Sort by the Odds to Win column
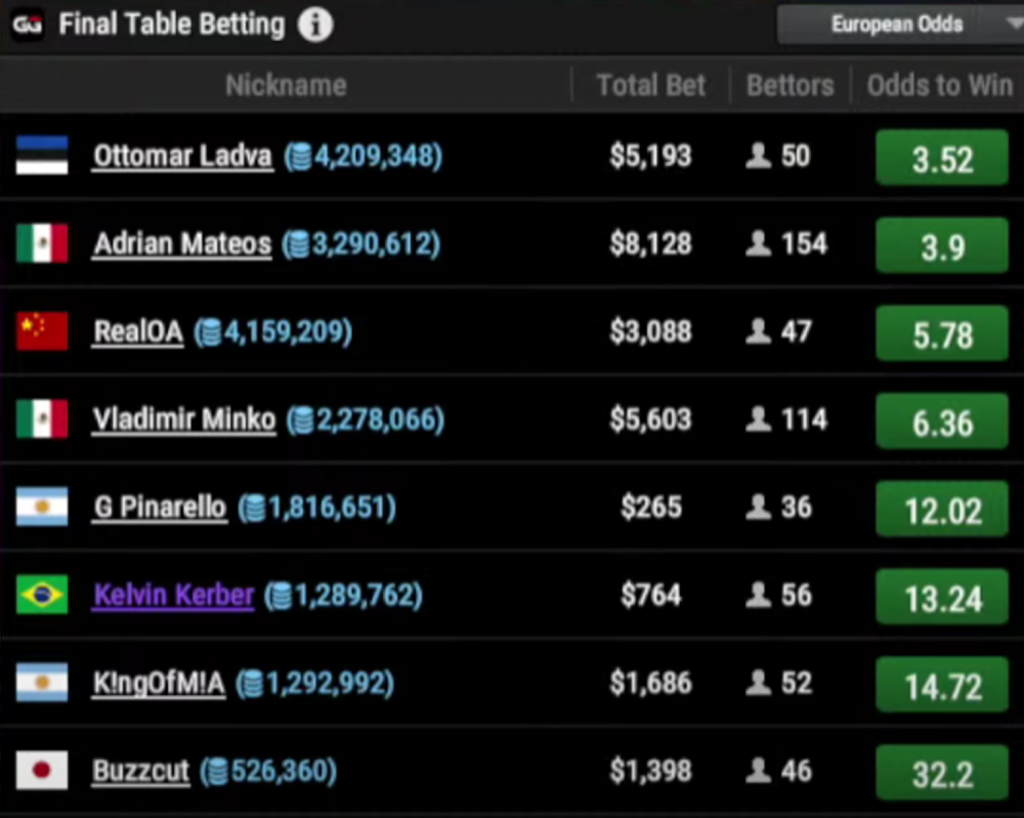Screen dimensions: 1024x818 (939, 86)
